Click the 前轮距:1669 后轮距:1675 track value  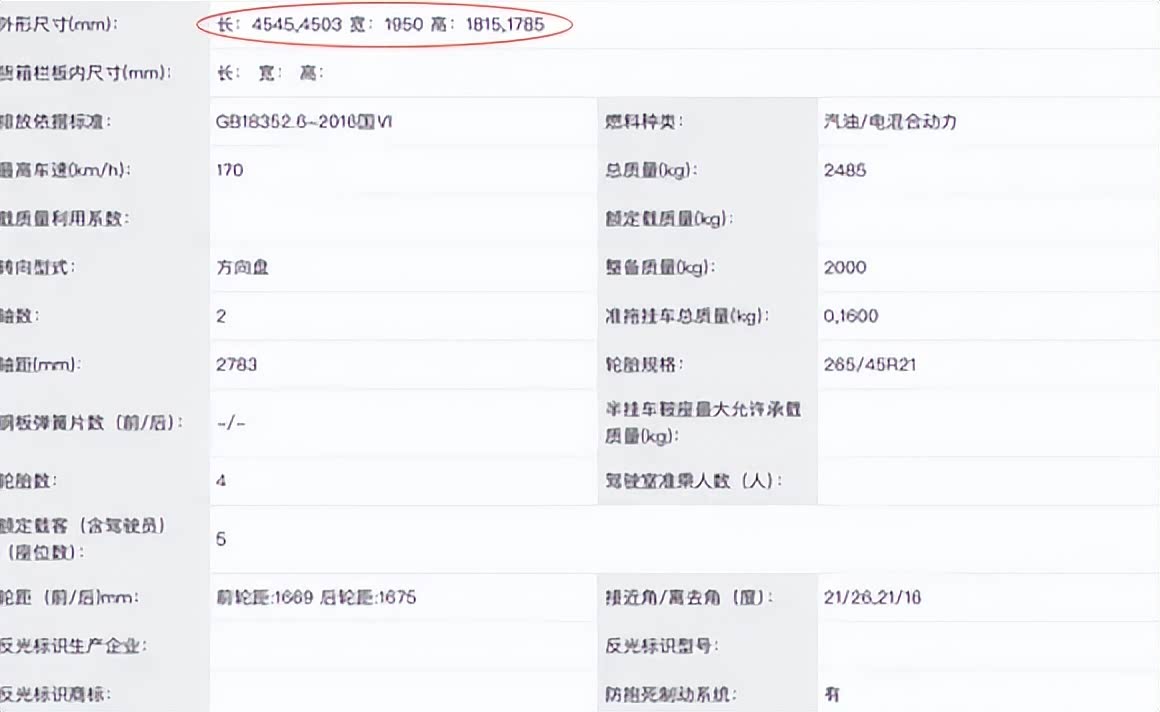tap(316, 598)
